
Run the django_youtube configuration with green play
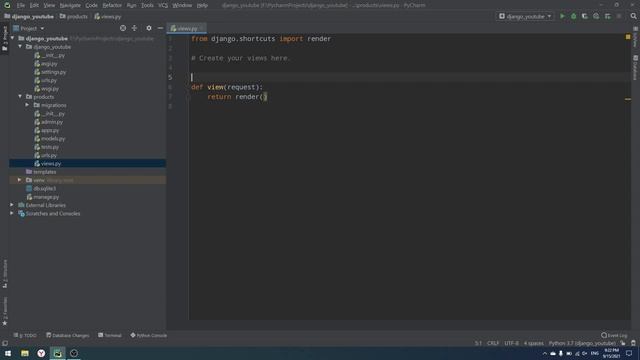[562, 16]
